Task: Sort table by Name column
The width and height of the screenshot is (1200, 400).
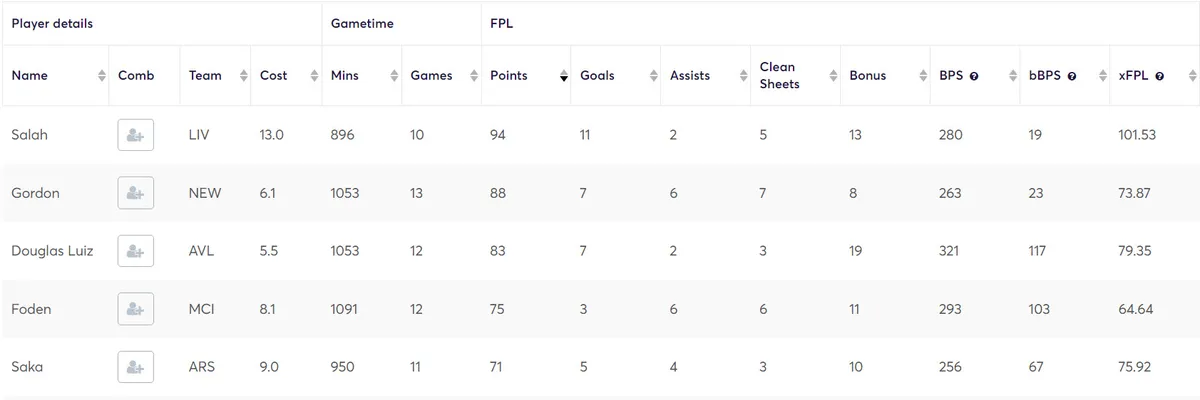Action: point(55,76)
